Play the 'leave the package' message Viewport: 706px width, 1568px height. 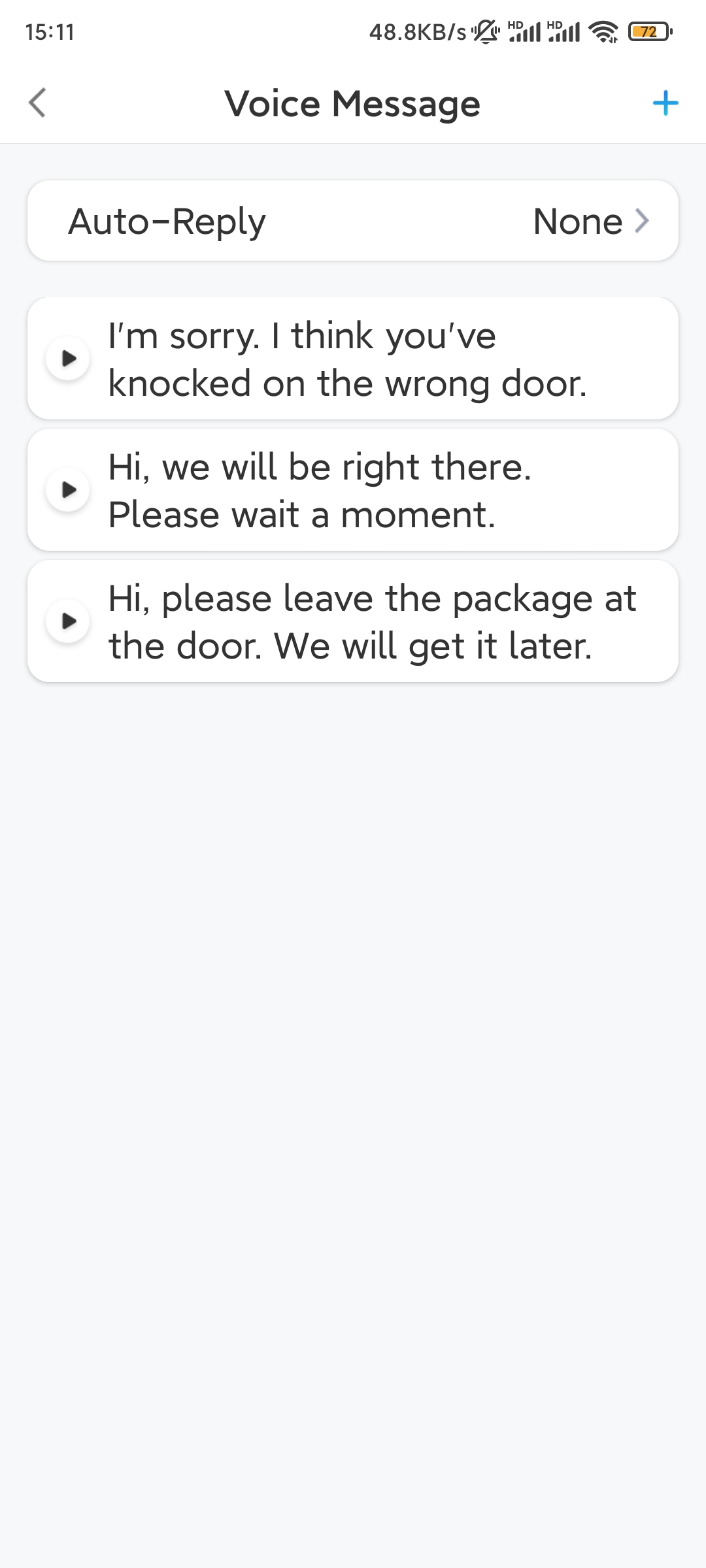[67, 621]
